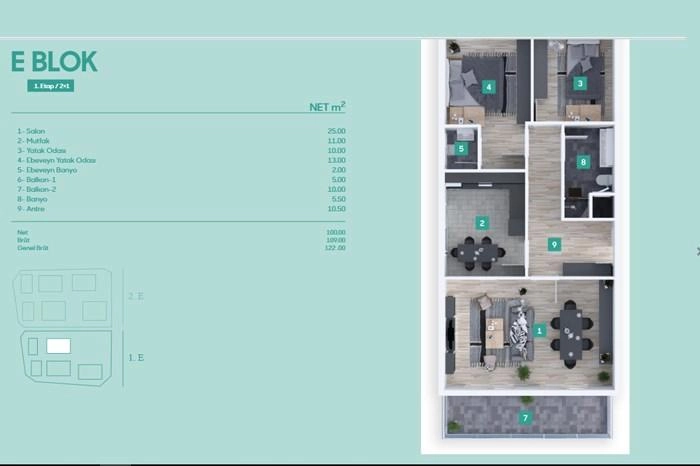The image size is (700, 466).
Task: Select the '4- Ebeveyn Yatak Odası' label
Action: point(56,160)
